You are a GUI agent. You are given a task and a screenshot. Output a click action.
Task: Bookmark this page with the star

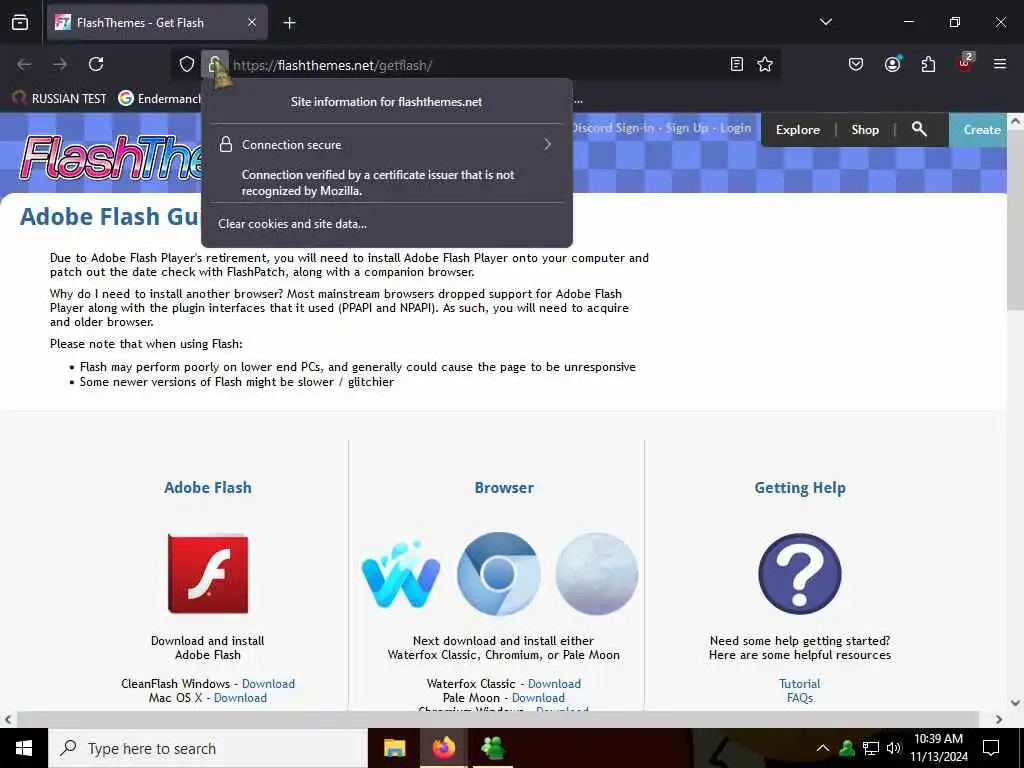point(765,64)
